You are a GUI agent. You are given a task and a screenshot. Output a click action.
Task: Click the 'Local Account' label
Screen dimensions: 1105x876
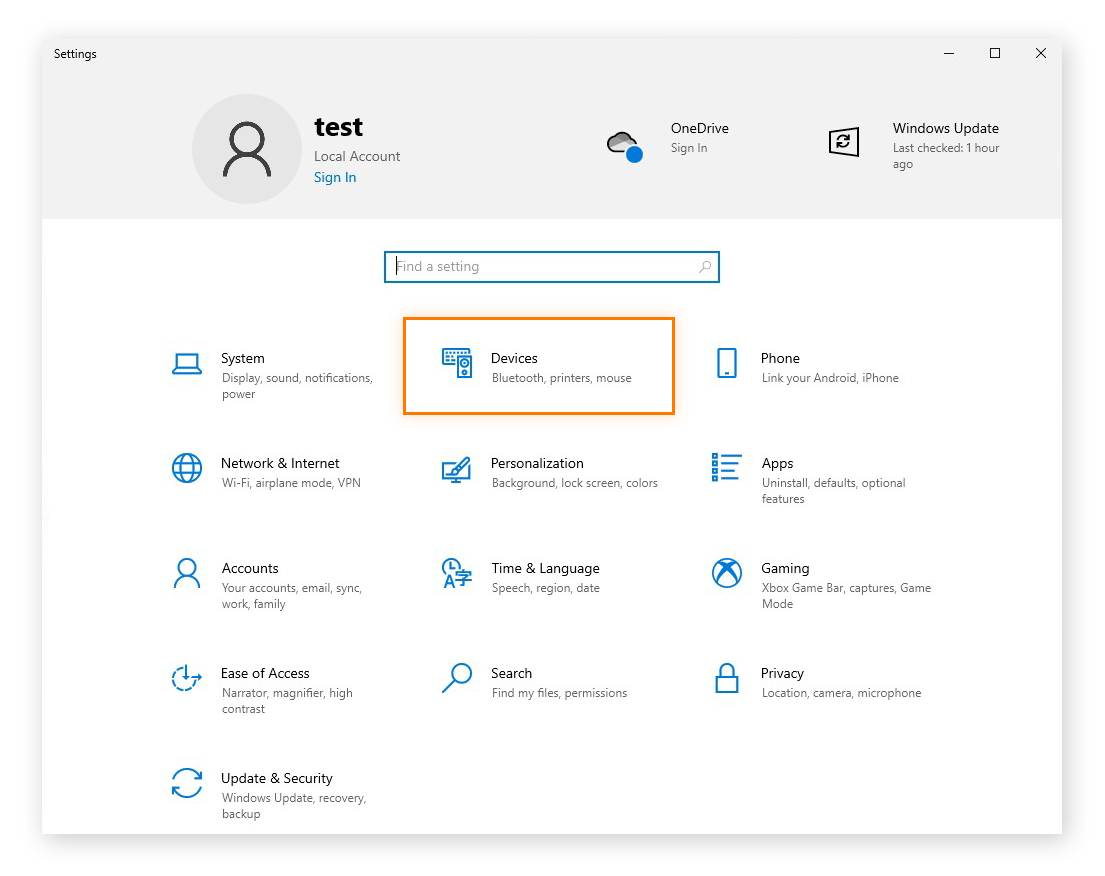click(357, 156)
